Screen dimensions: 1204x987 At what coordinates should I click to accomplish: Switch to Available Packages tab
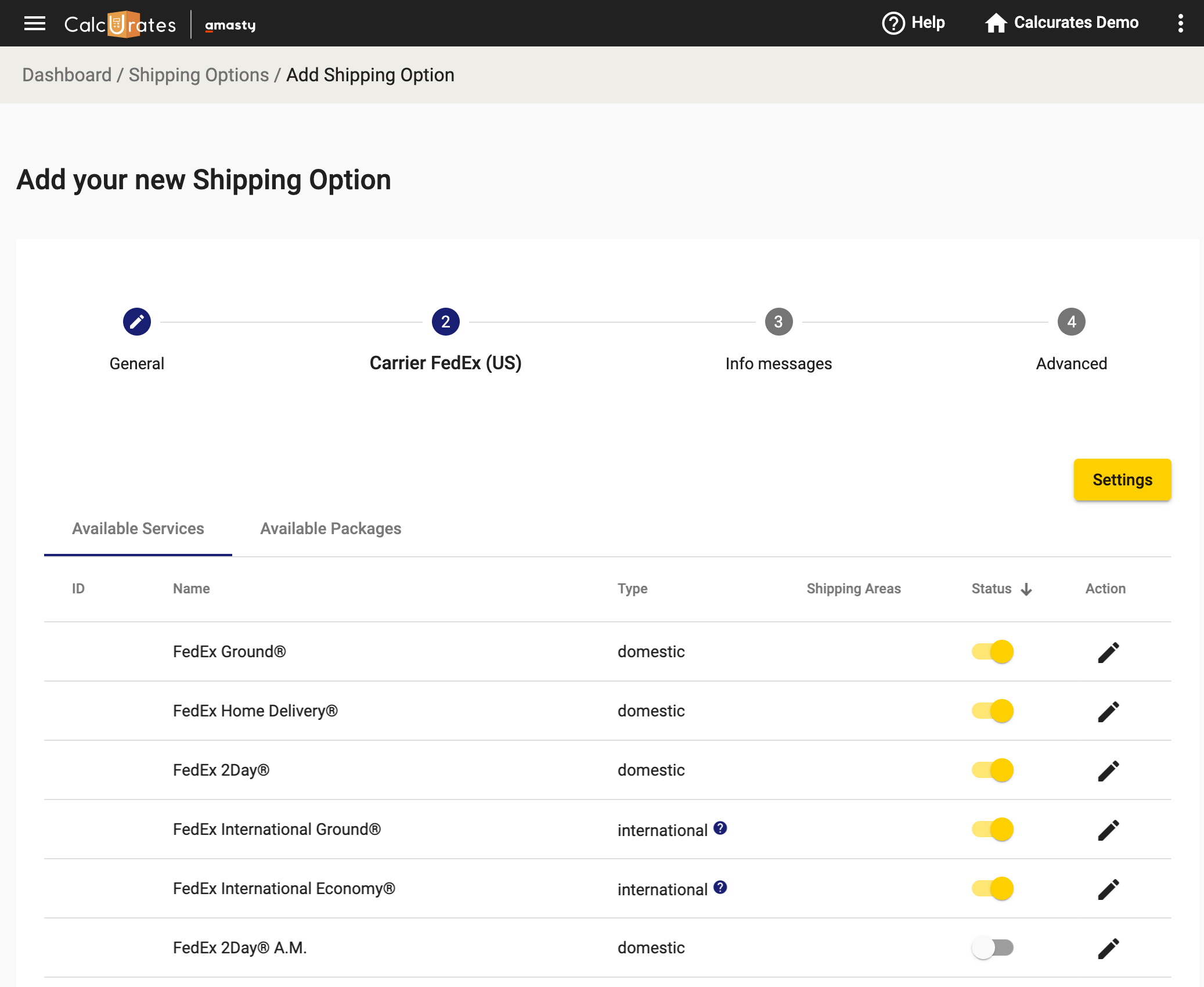(x=331, y=528)
